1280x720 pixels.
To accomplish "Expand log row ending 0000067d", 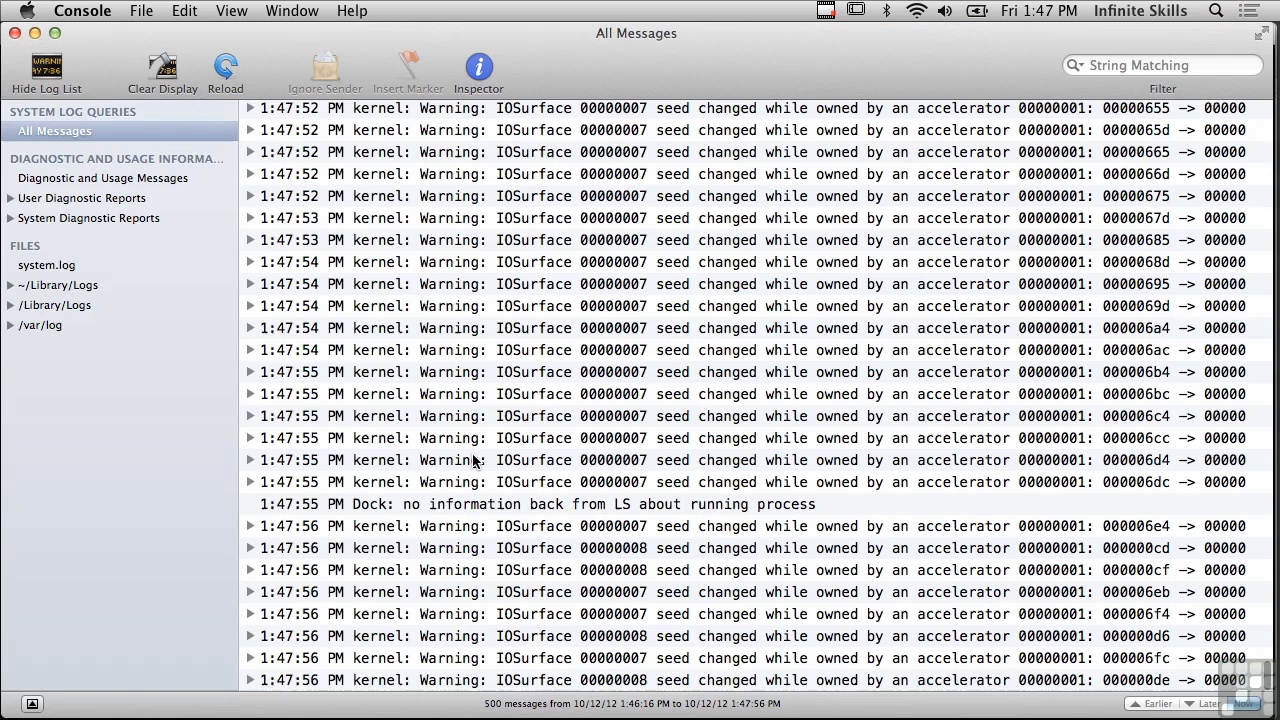I will [x=250, y=218].
